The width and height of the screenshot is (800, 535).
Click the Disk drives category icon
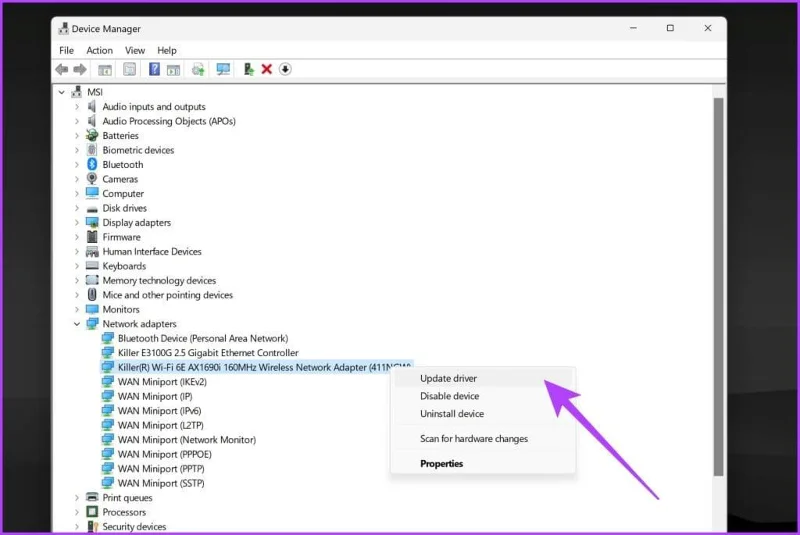[92, 209]
